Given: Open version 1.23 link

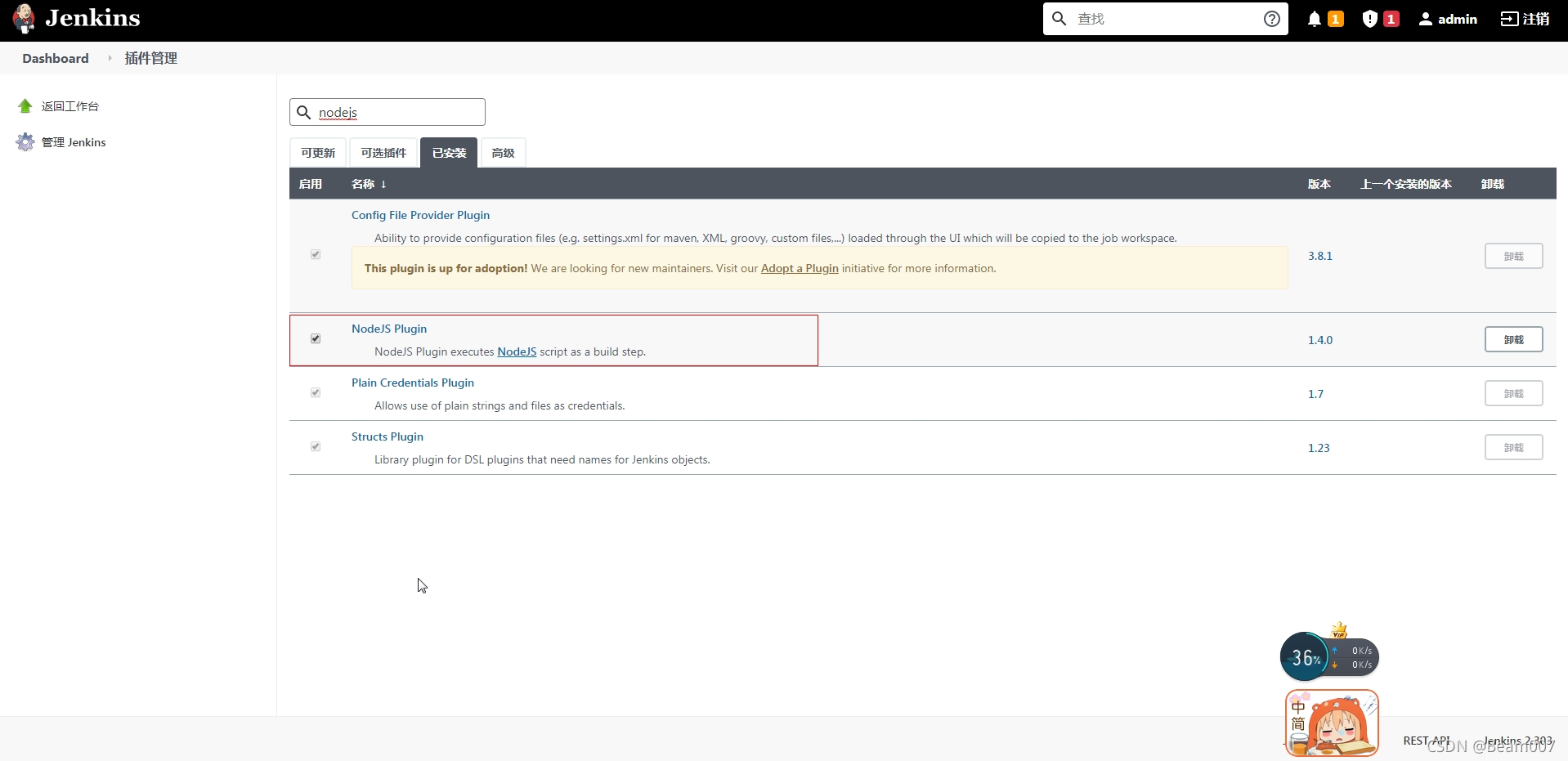Looking at the screenshot, I should 1319,448.
